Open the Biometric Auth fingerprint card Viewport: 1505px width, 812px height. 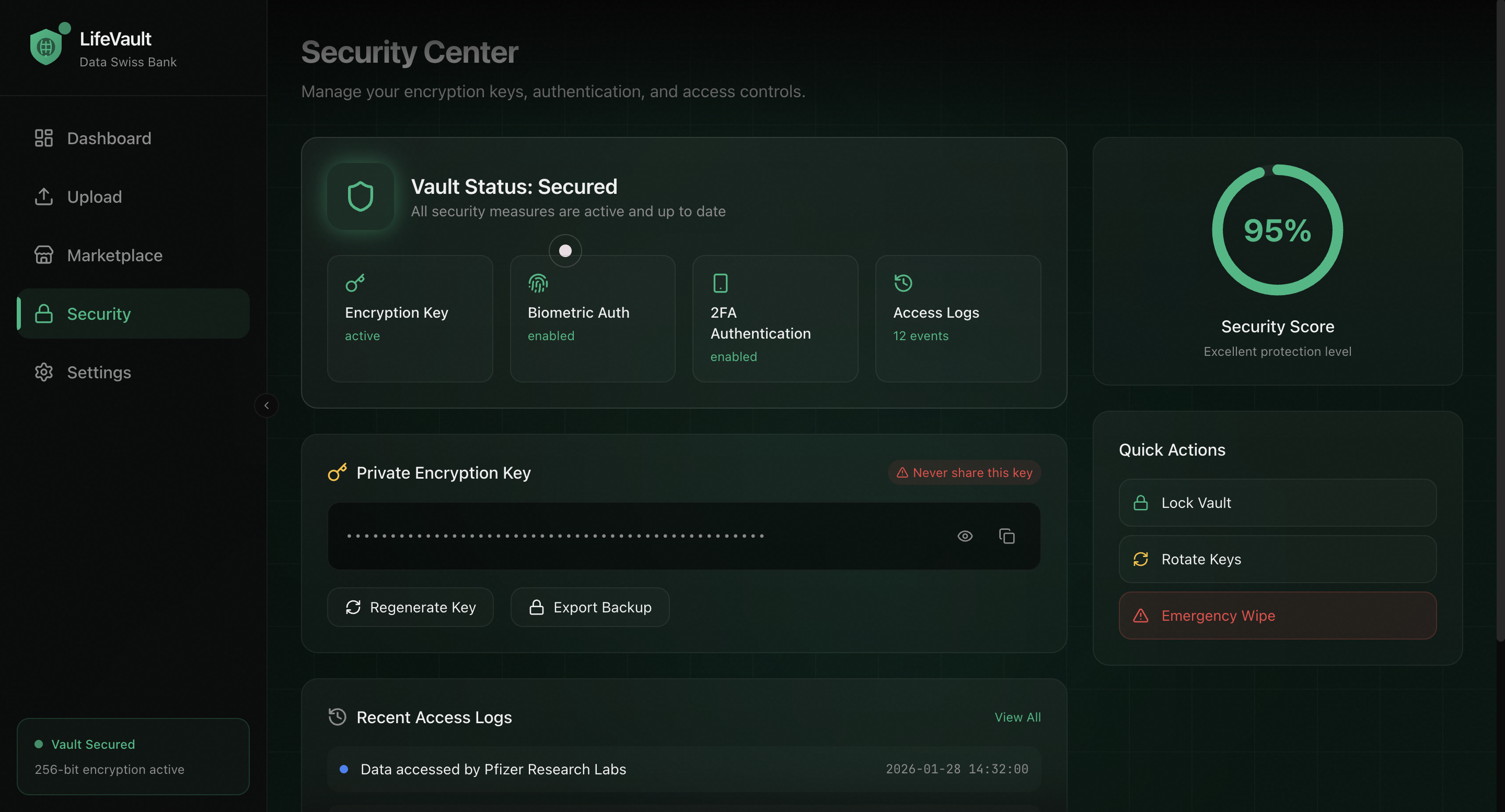tap(592, 318)
